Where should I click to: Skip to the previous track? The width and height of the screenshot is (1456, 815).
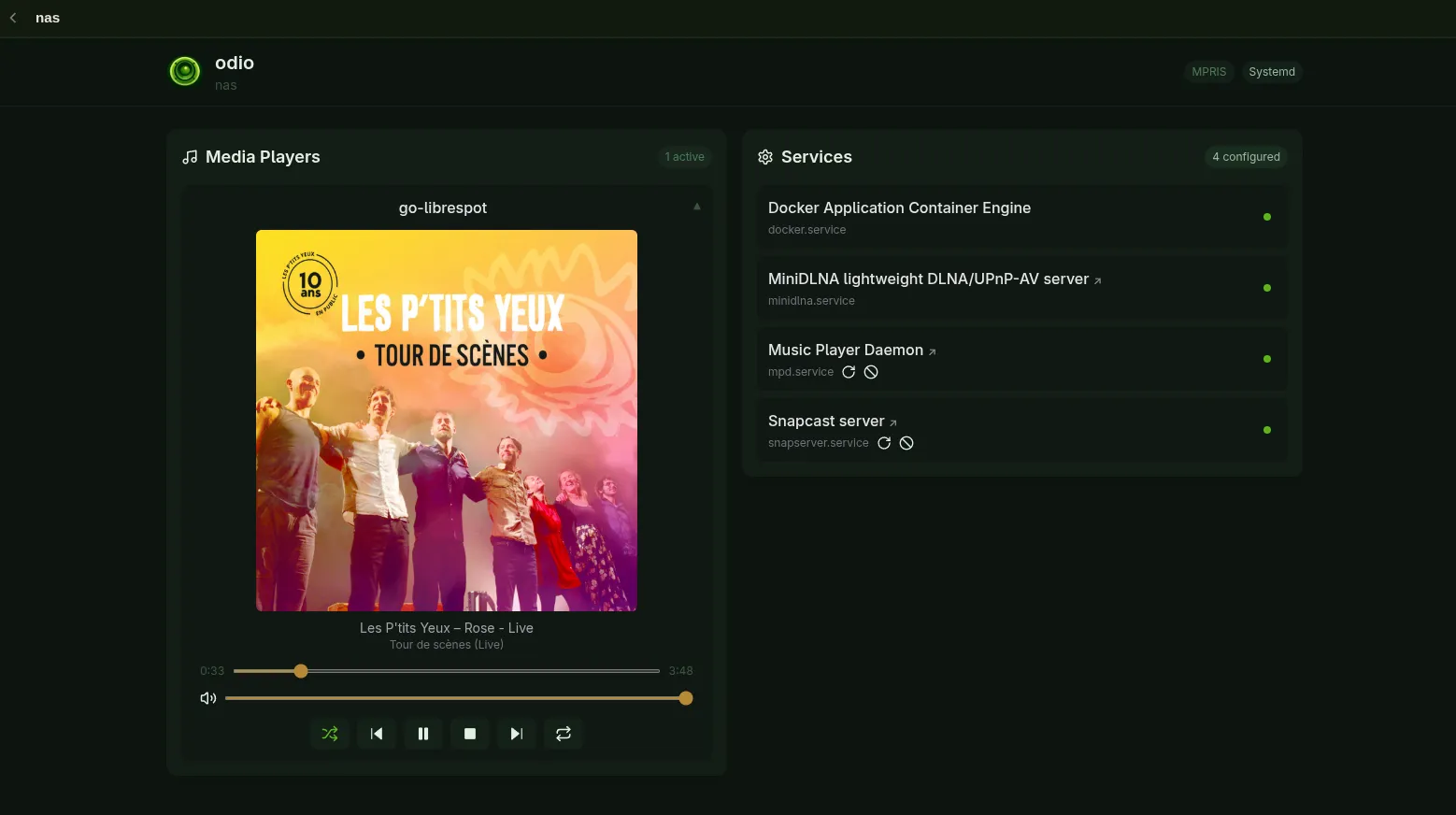click(x=377, y=734)
